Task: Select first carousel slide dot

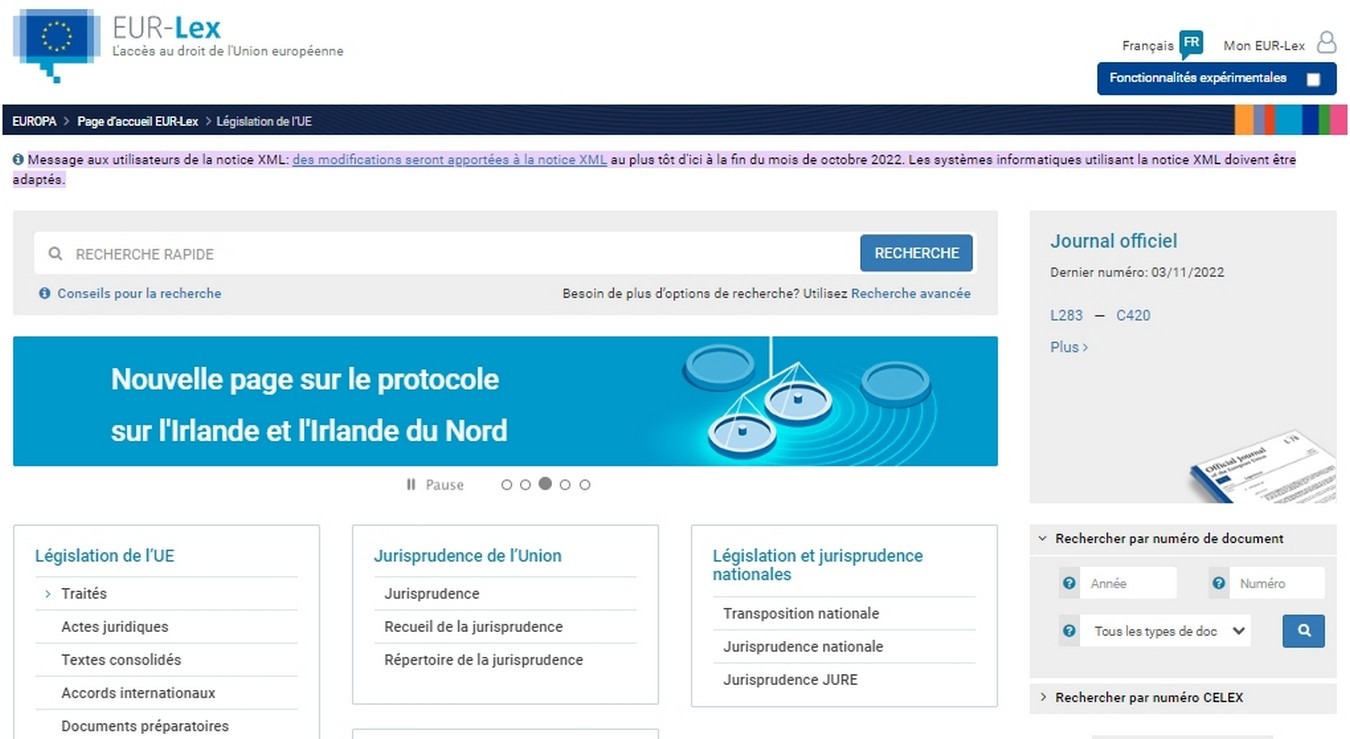Action: (506, 485)
